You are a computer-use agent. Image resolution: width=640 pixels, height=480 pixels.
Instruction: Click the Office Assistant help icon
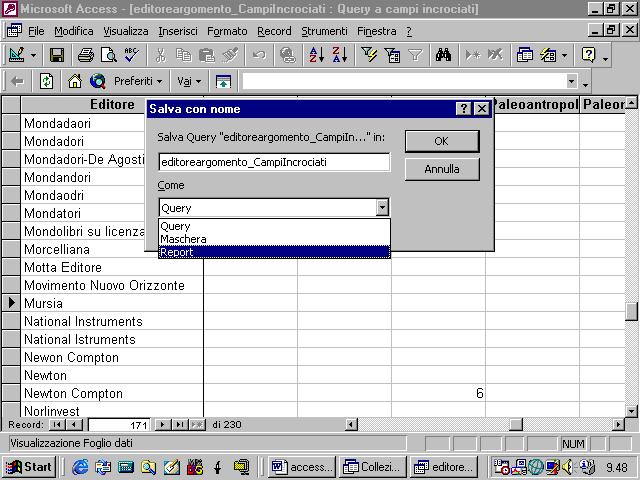588,55
